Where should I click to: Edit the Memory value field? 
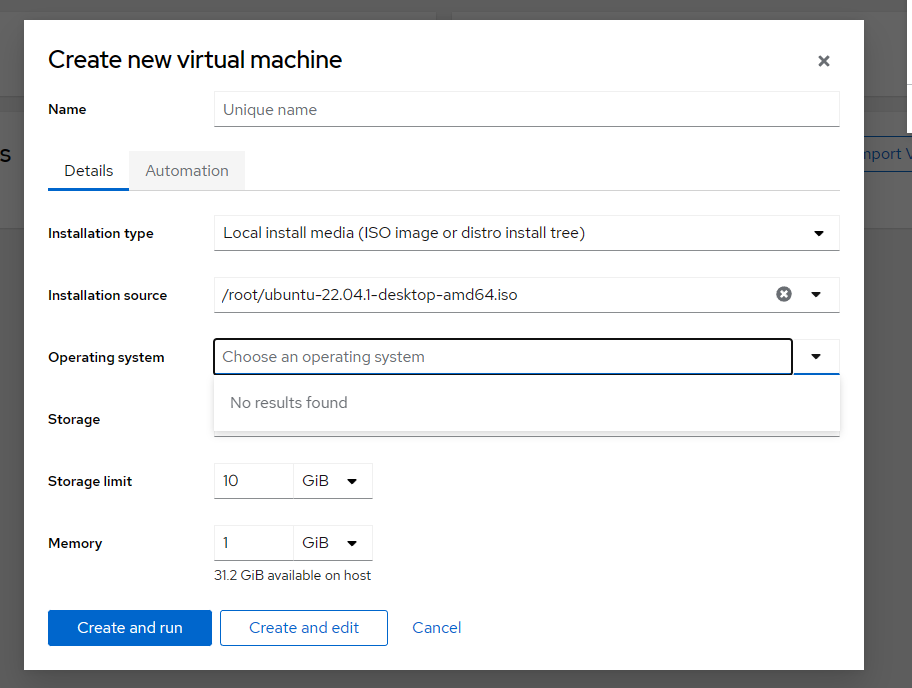[253, 542]
